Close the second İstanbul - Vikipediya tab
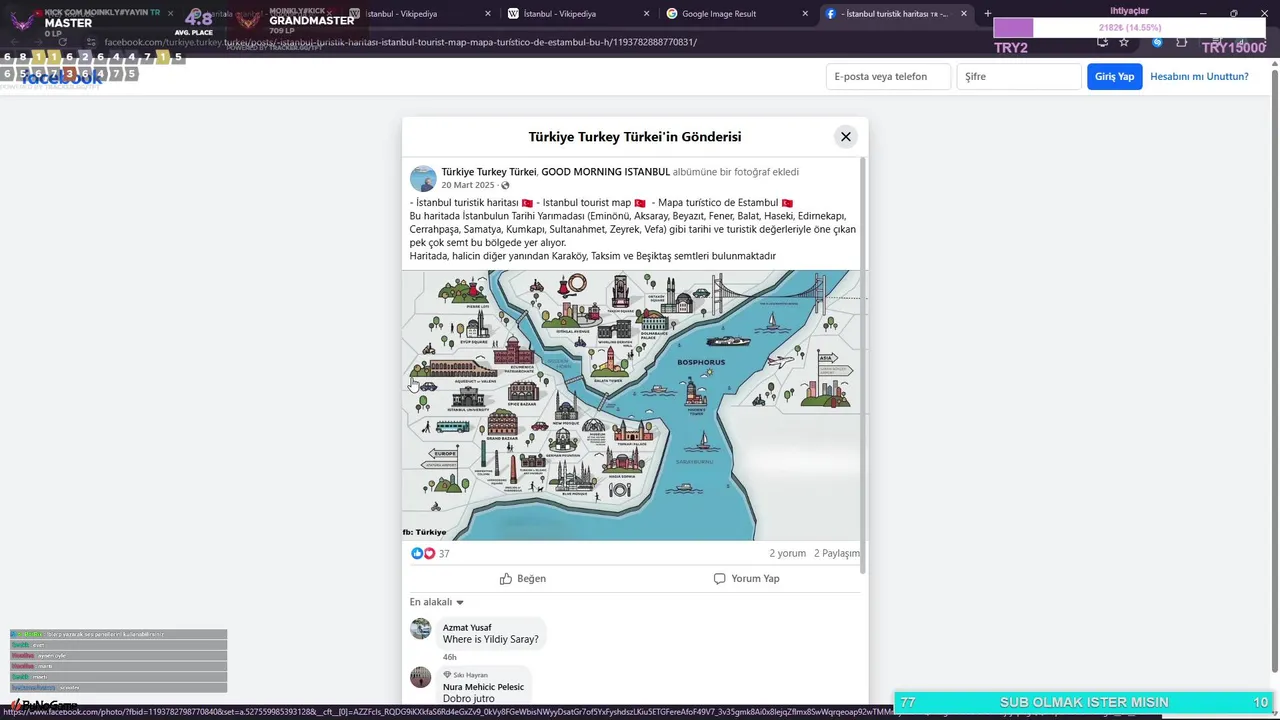1280x720 pixels. tap(646, 14)
